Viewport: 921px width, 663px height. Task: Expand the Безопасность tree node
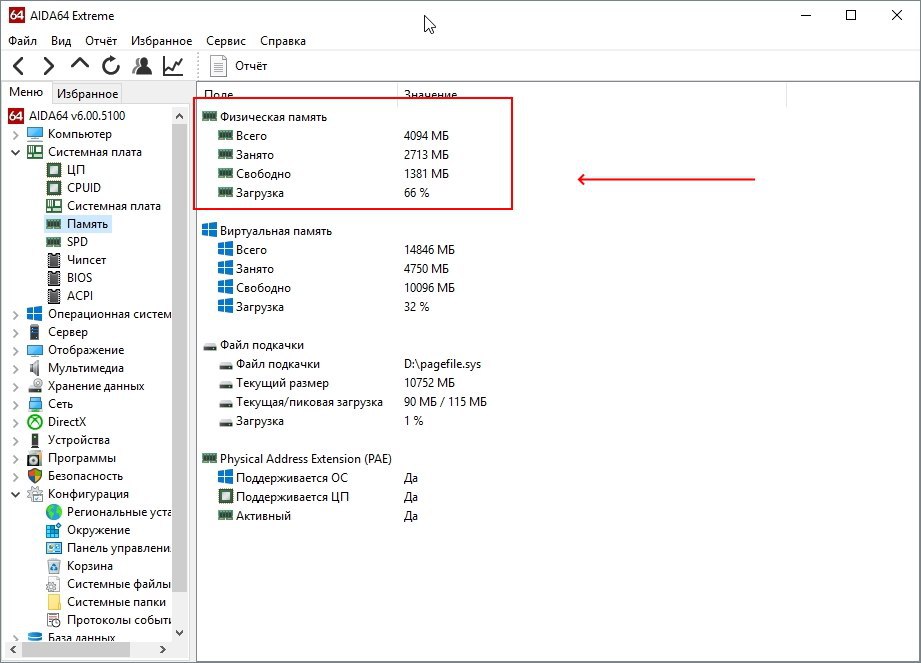(15, 476)
